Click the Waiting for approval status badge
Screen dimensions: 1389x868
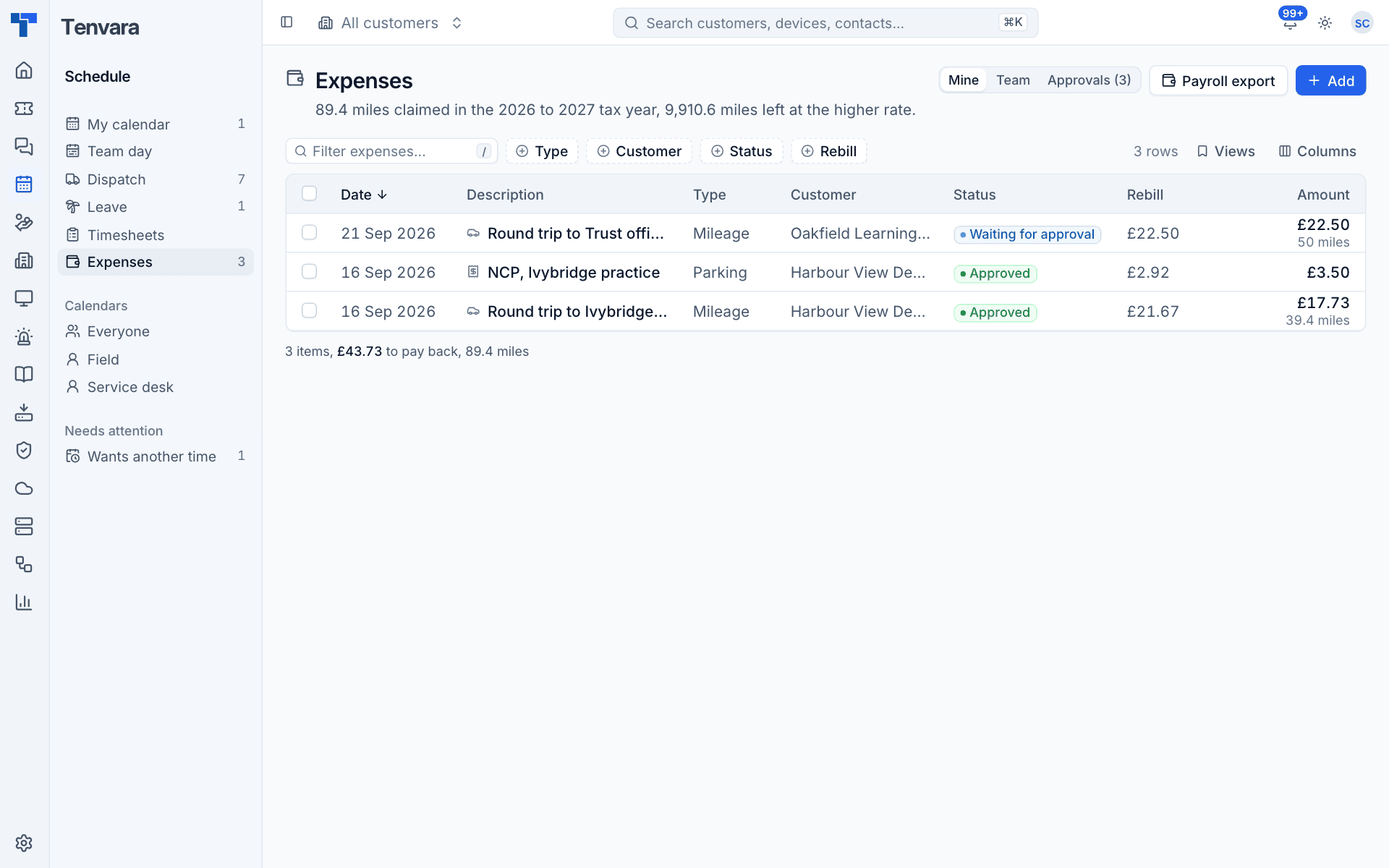coord(1027,234)
